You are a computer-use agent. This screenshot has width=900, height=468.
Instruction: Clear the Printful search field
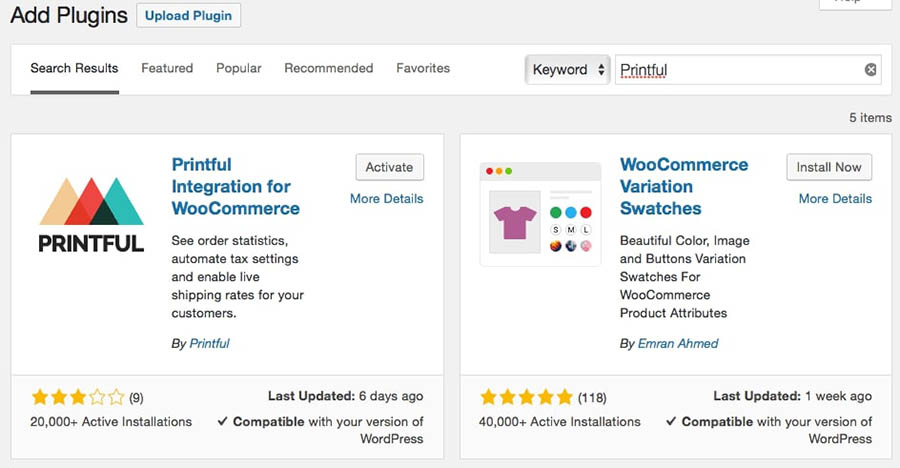pos(870,69)
